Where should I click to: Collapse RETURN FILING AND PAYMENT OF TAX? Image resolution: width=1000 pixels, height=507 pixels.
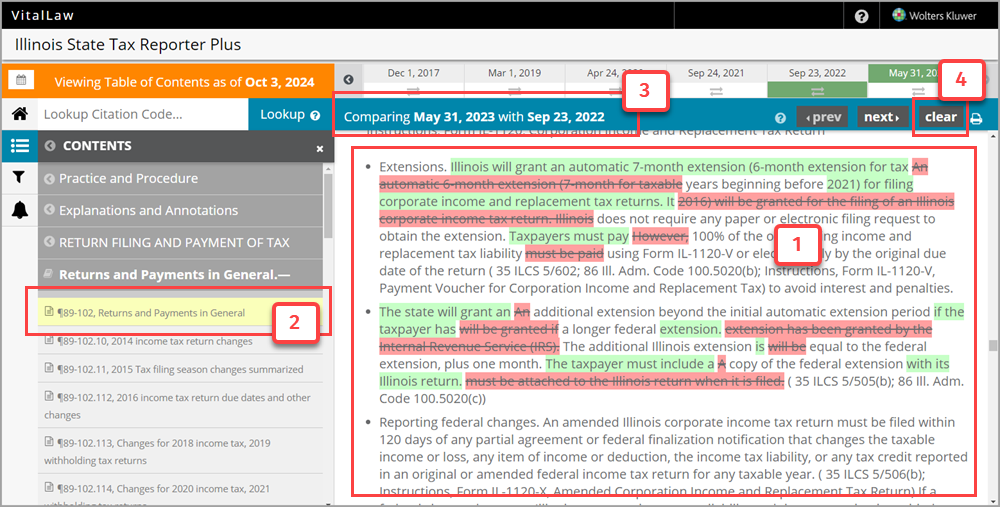pyautogui.click(x=49, y=243)
